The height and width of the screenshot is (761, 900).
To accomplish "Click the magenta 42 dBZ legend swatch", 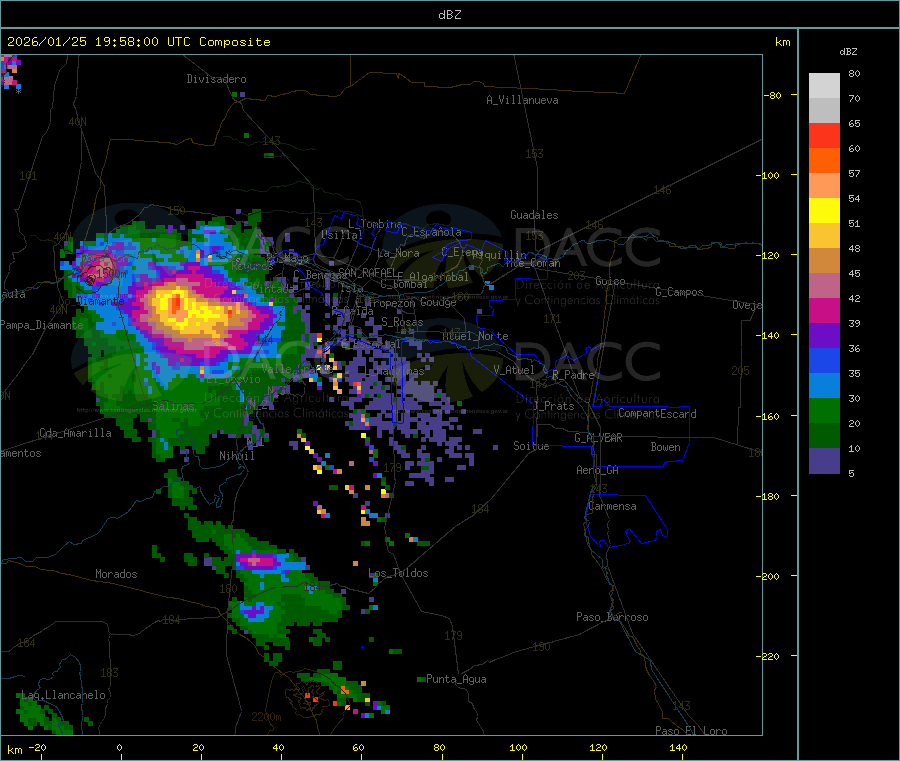I will 824,310.
